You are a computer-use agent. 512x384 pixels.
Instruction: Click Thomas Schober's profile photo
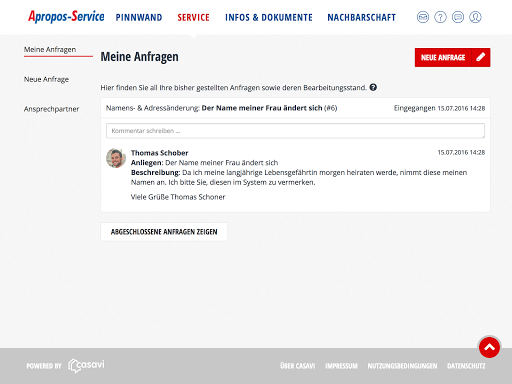(116, 158)
